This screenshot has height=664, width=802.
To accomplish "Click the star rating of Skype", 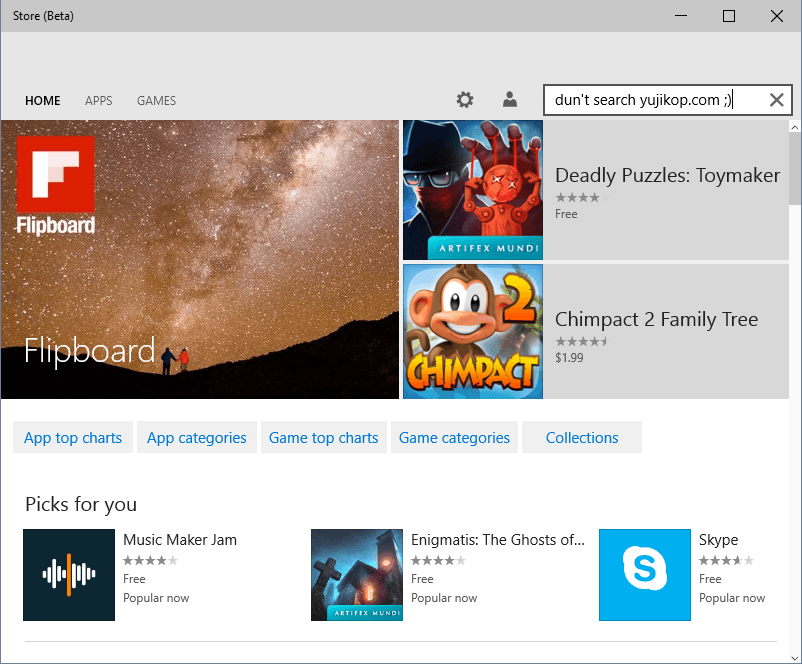I will [x=726, y=560].
